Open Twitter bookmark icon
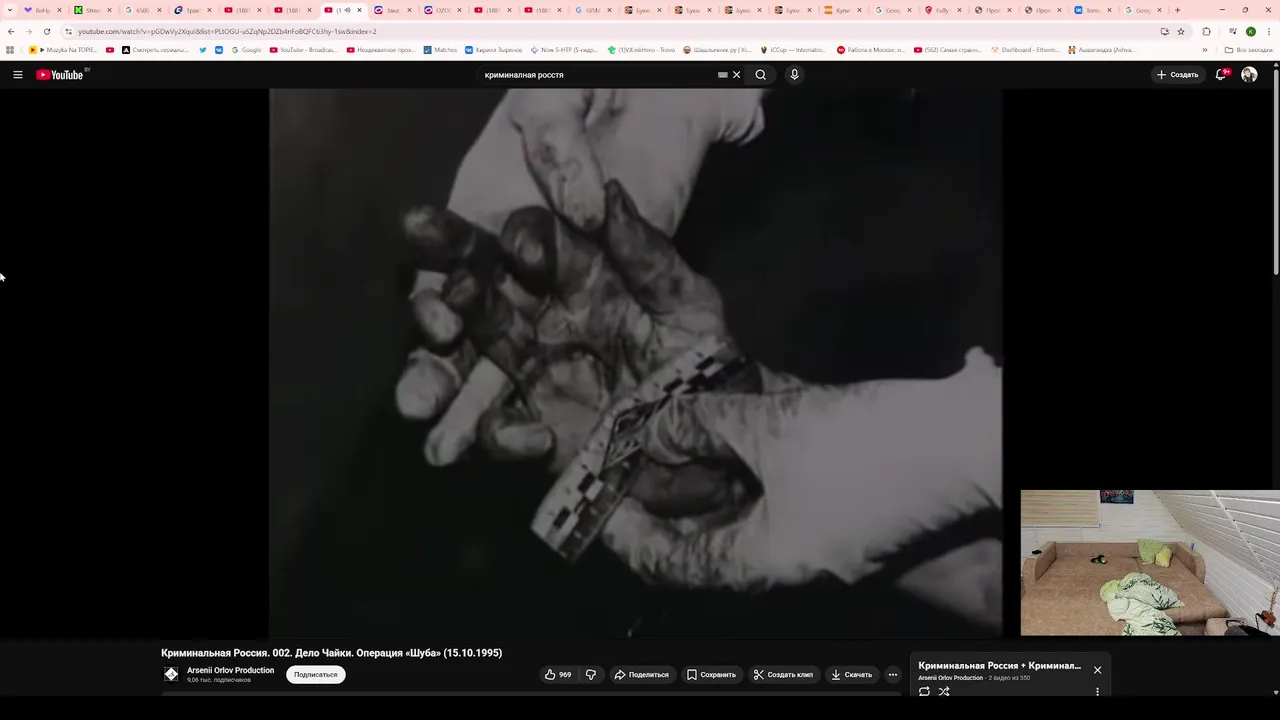This screenshot has height=720, width=1280. click(x=203, y=50)
